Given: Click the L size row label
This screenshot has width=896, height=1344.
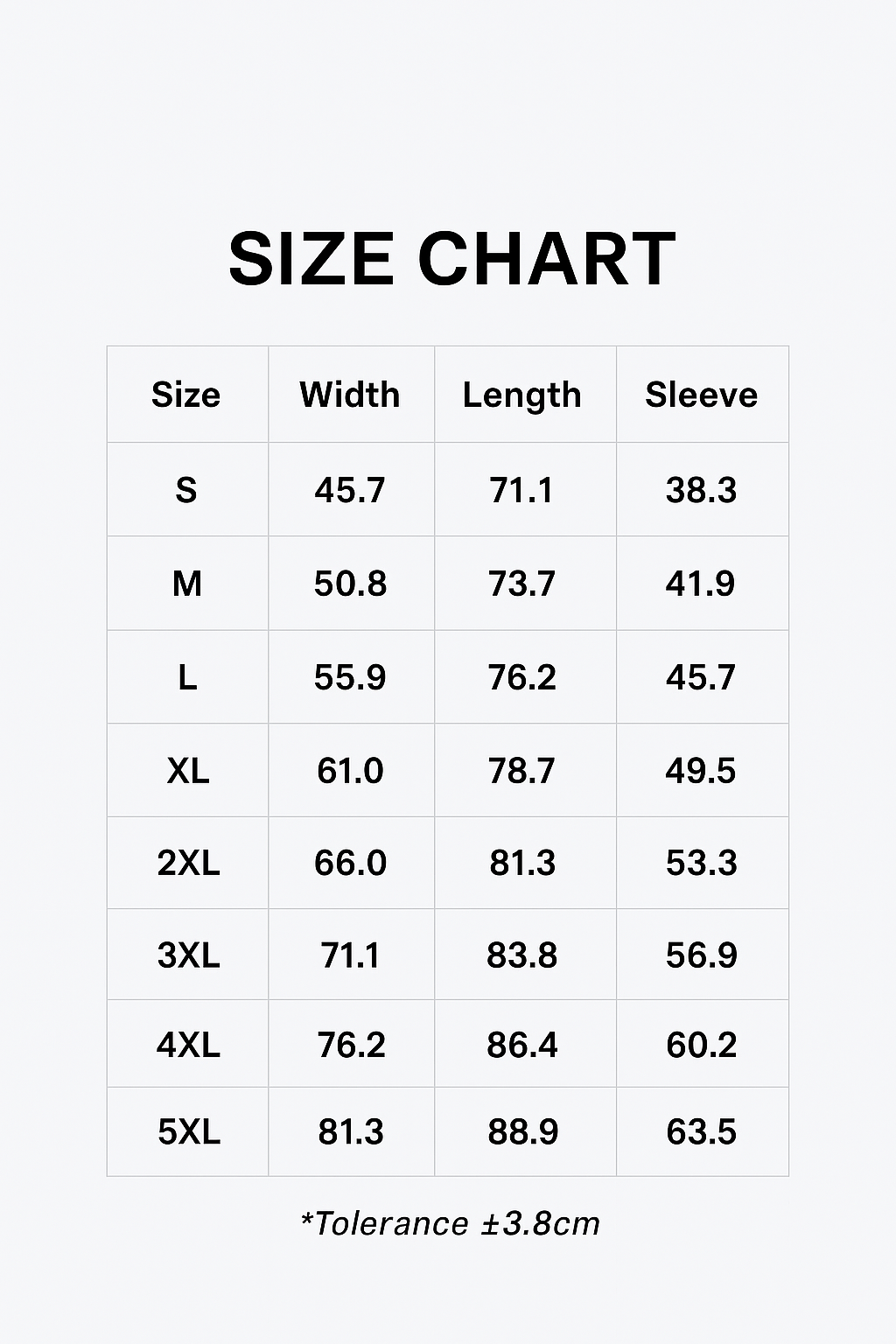Looking at the screenshot, I should 187,677.
